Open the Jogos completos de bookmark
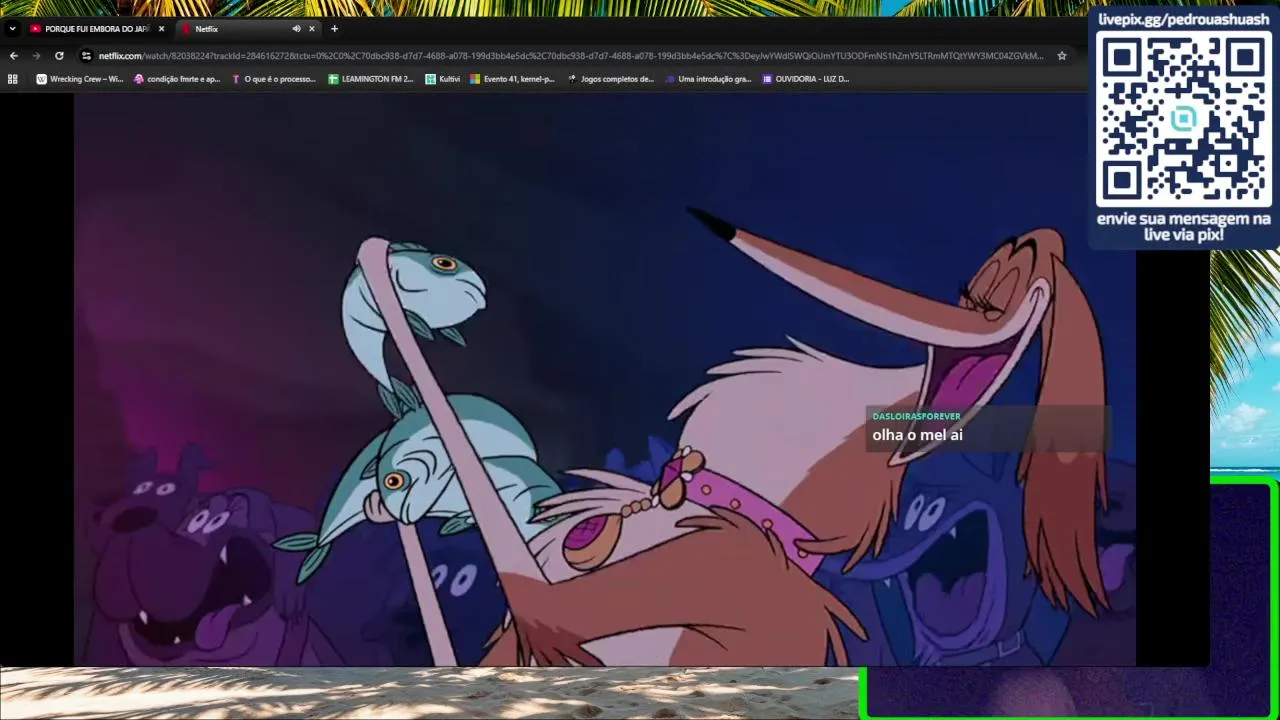The image size is (1280, 720). click(x=610, y=79)
